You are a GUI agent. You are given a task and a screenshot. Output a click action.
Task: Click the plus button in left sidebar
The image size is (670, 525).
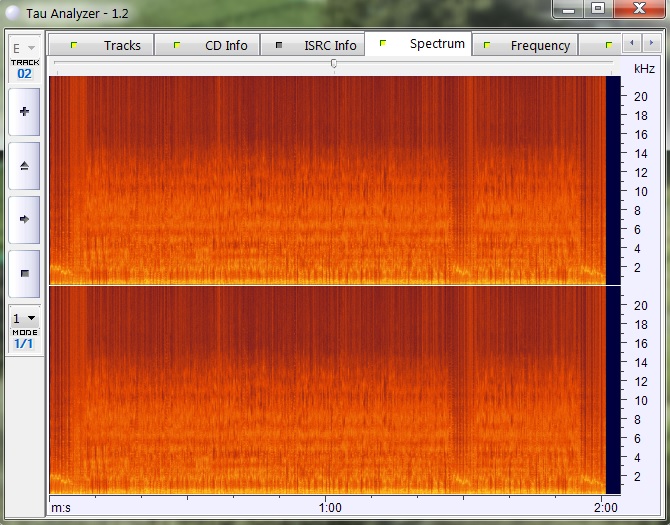coord(24,112)
